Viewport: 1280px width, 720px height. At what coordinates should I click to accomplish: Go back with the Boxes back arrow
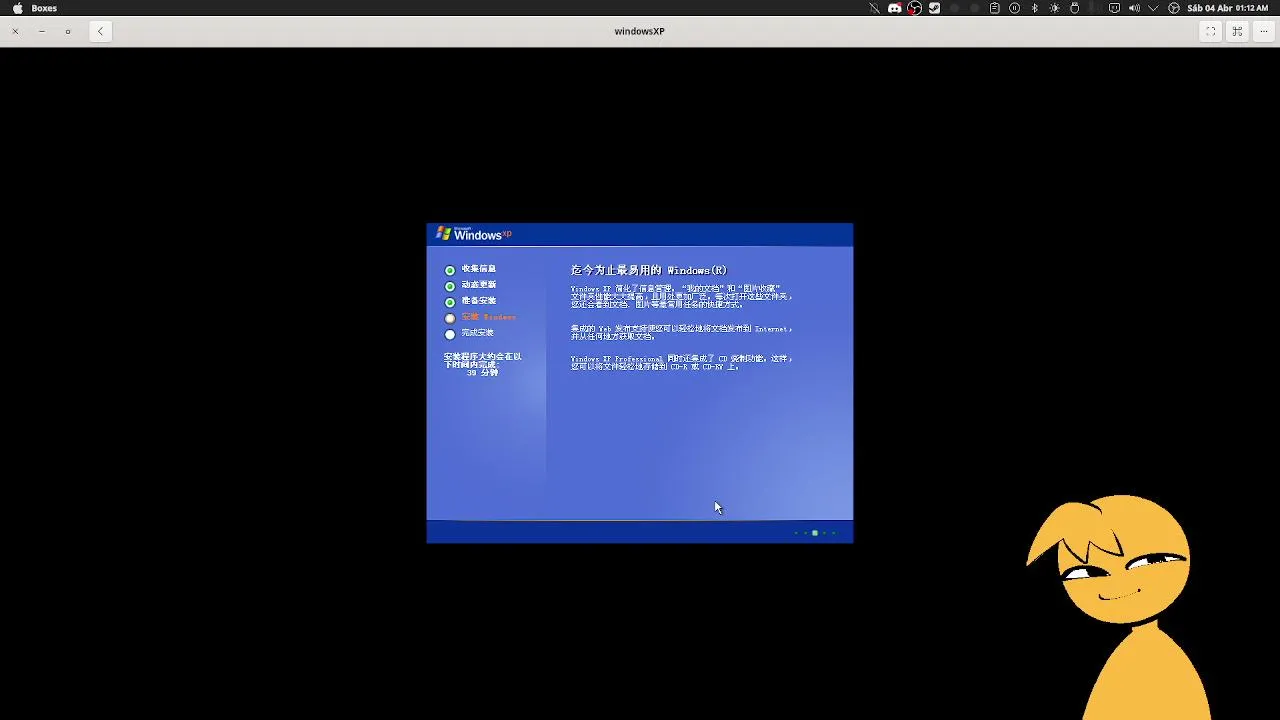click(x=100, y=31)
